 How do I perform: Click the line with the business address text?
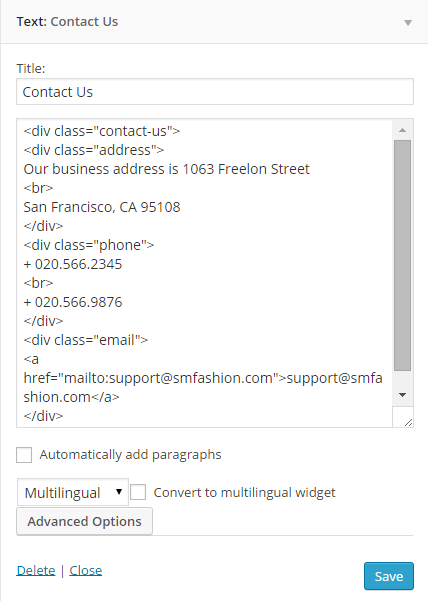pos(166,169)
